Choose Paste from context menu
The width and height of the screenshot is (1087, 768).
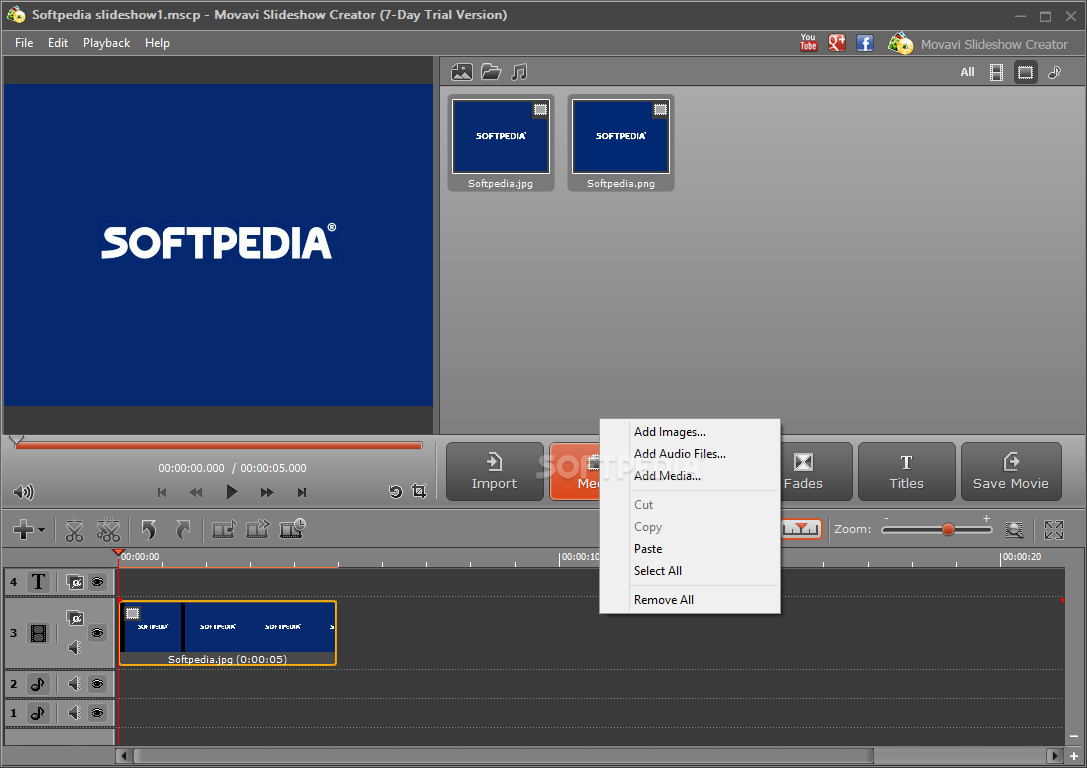pos(690,549)
